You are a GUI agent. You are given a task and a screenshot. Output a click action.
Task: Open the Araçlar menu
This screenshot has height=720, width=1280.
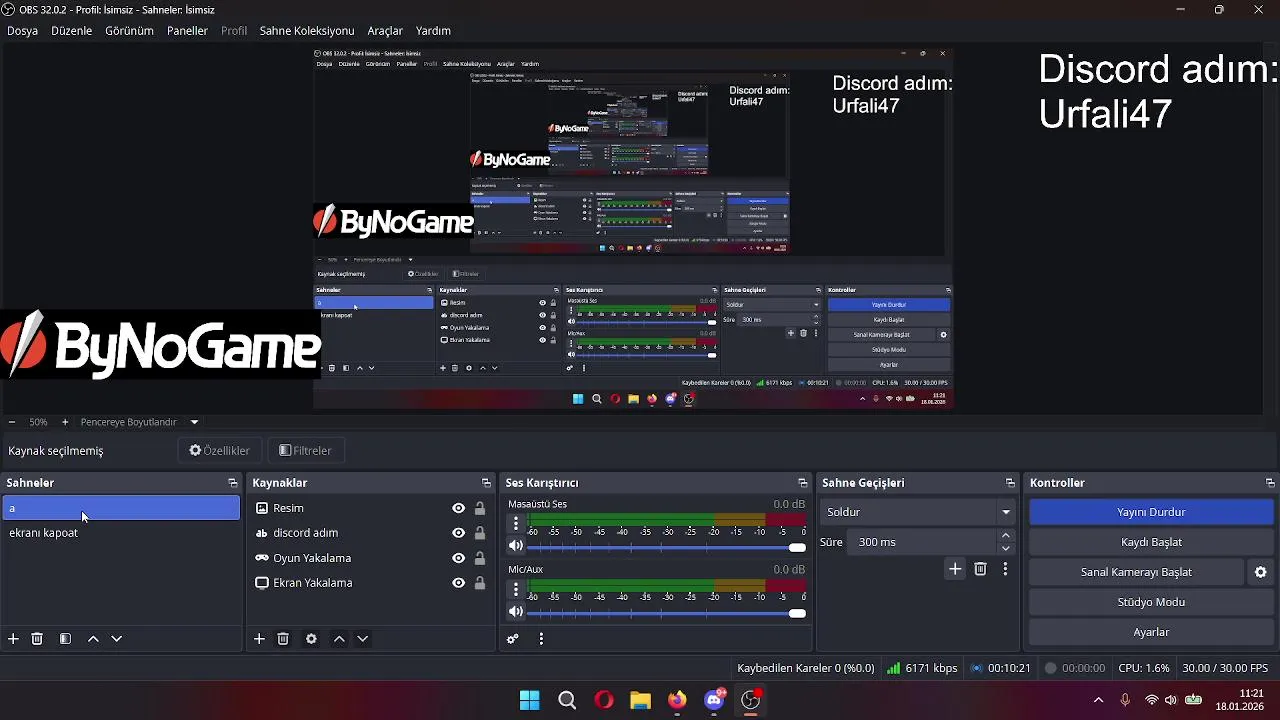(385, 31)
